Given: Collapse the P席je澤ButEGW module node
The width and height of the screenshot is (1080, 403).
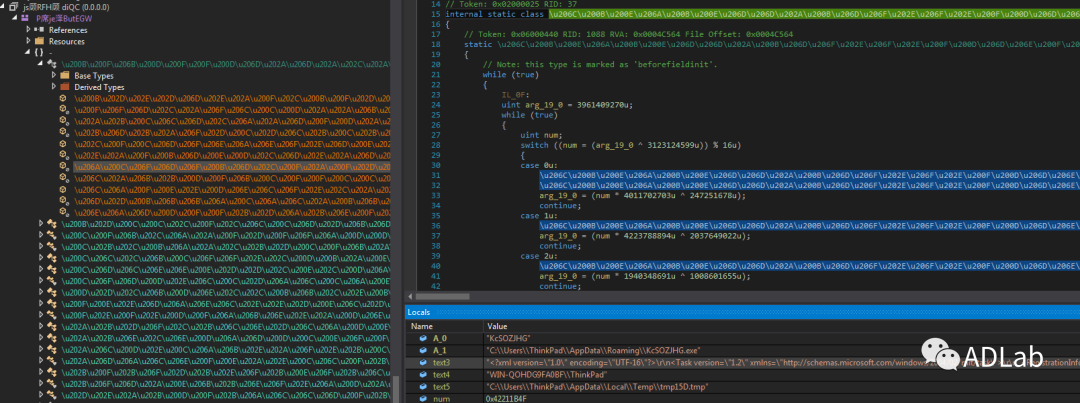Looking at the screenshot, I should [15, 18].
